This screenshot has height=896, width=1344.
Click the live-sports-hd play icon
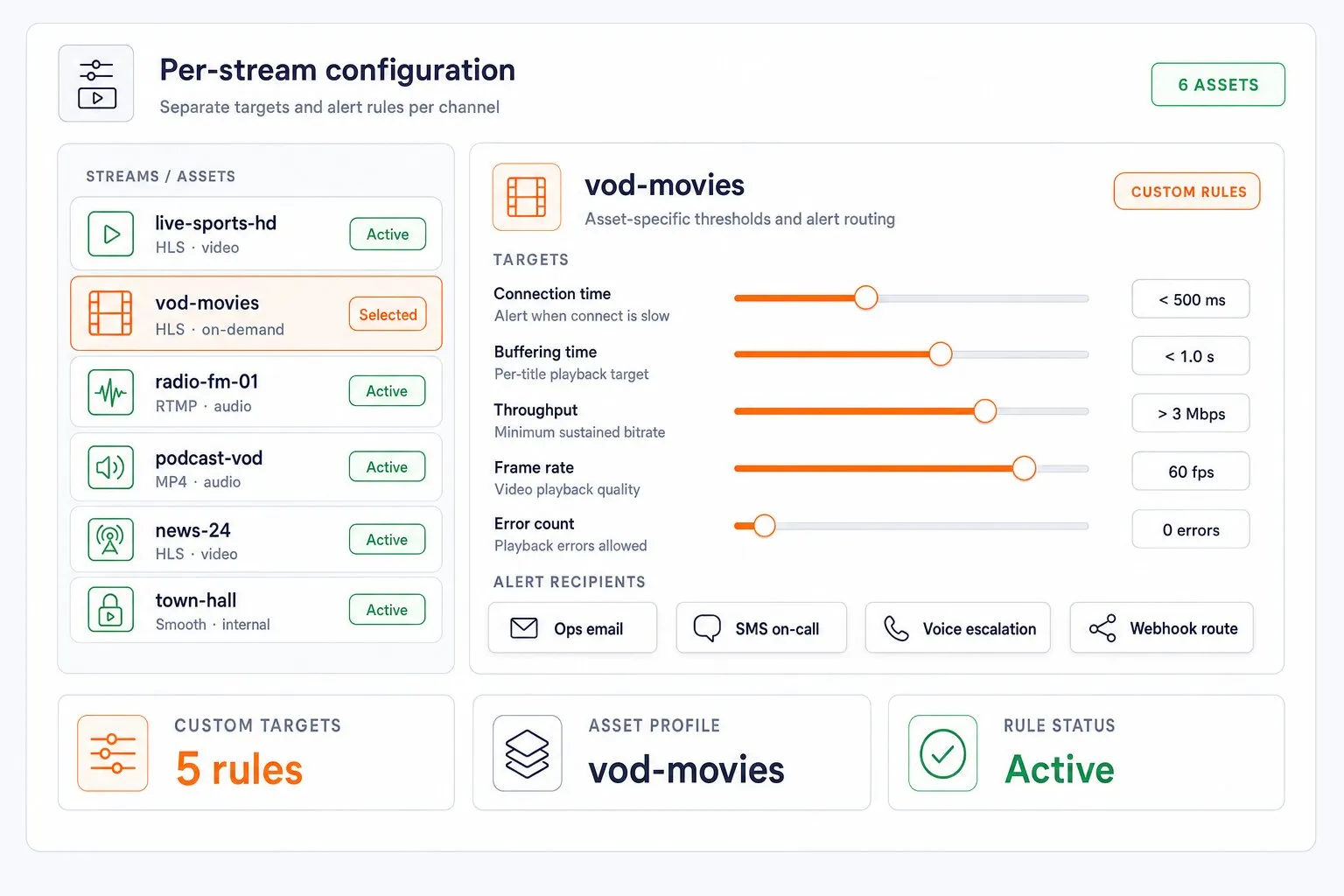(x=111, y=234)
